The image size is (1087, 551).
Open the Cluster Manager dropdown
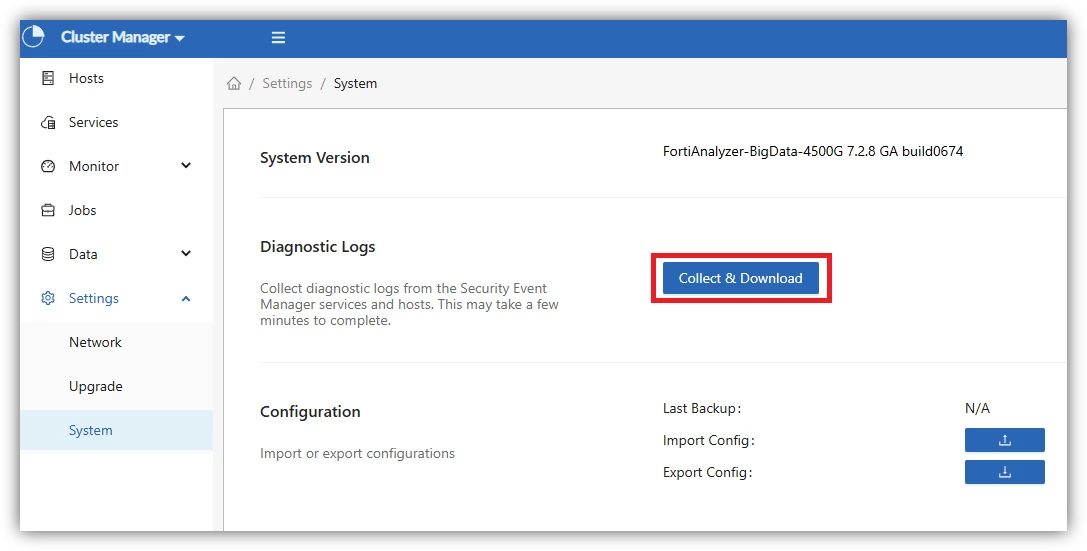[x=123, y=37]
